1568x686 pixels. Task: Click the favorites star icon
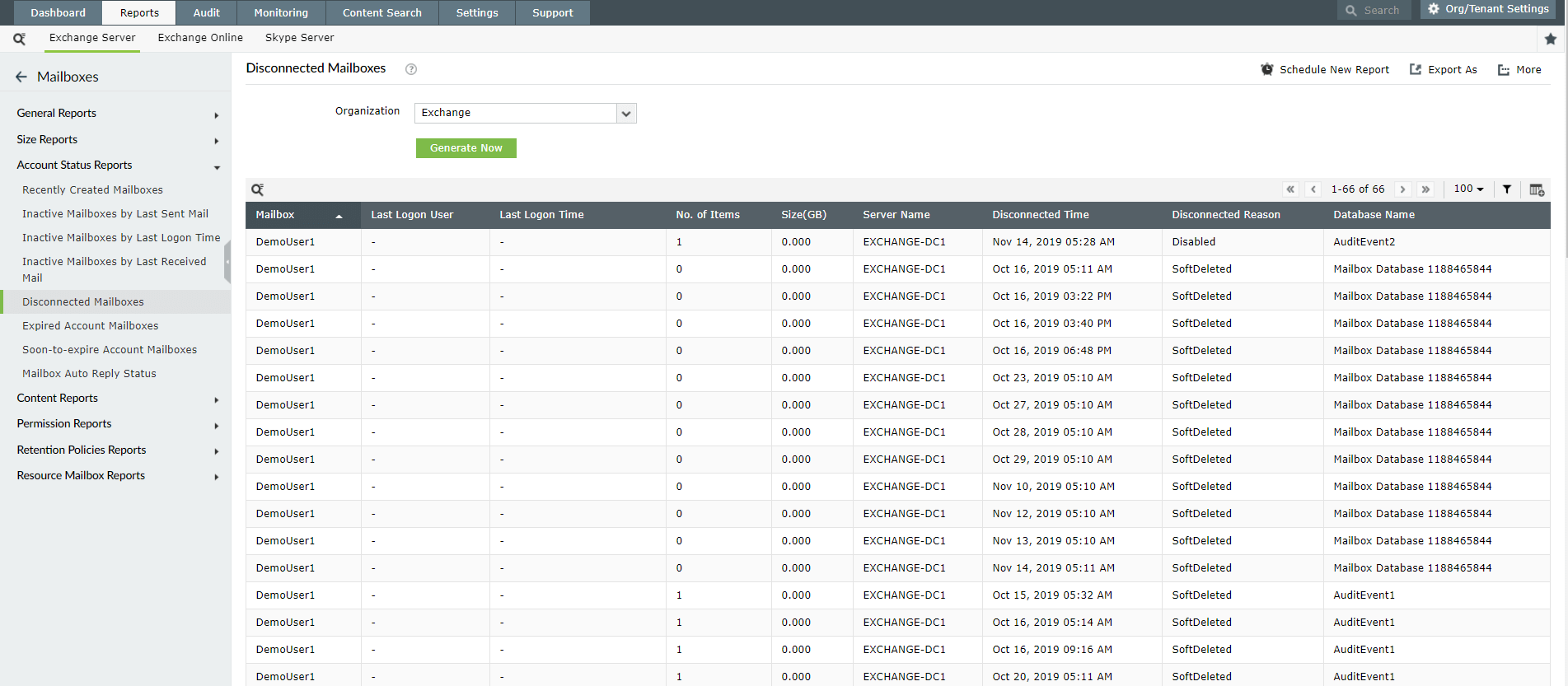tap(1551, 39)
